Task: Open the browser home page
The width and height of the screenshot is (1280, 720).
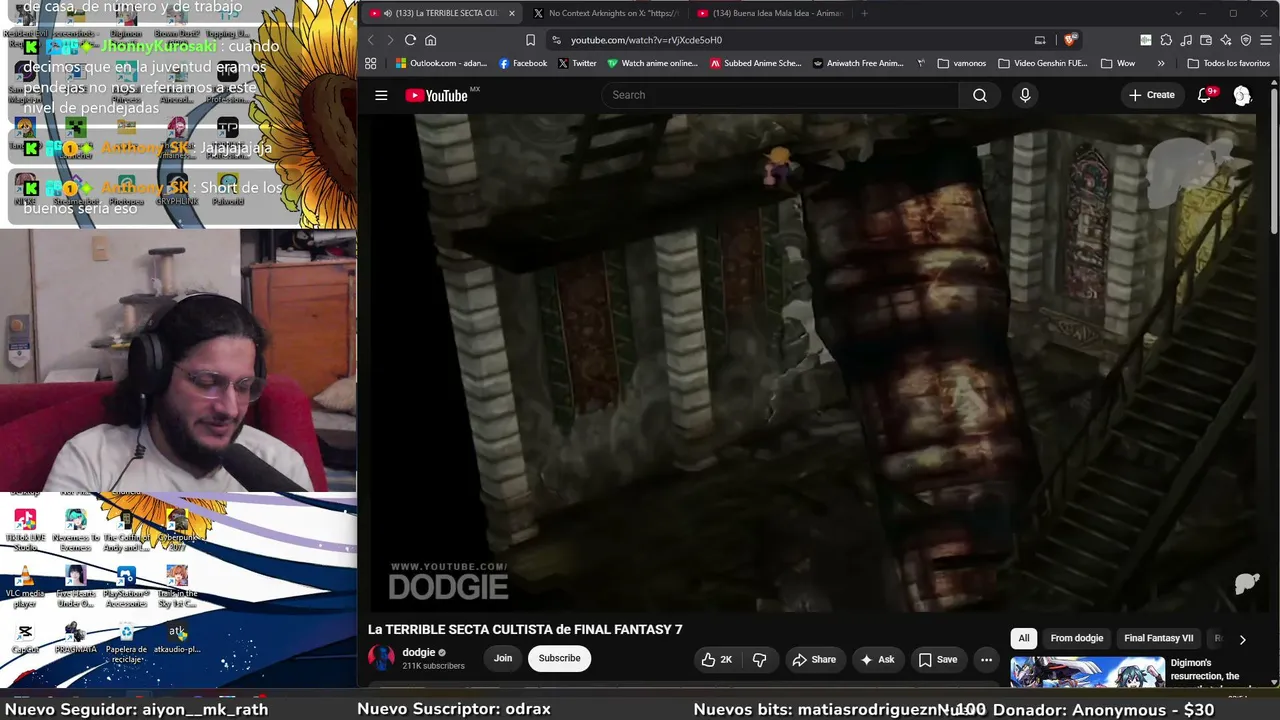Action: [431, 40]
